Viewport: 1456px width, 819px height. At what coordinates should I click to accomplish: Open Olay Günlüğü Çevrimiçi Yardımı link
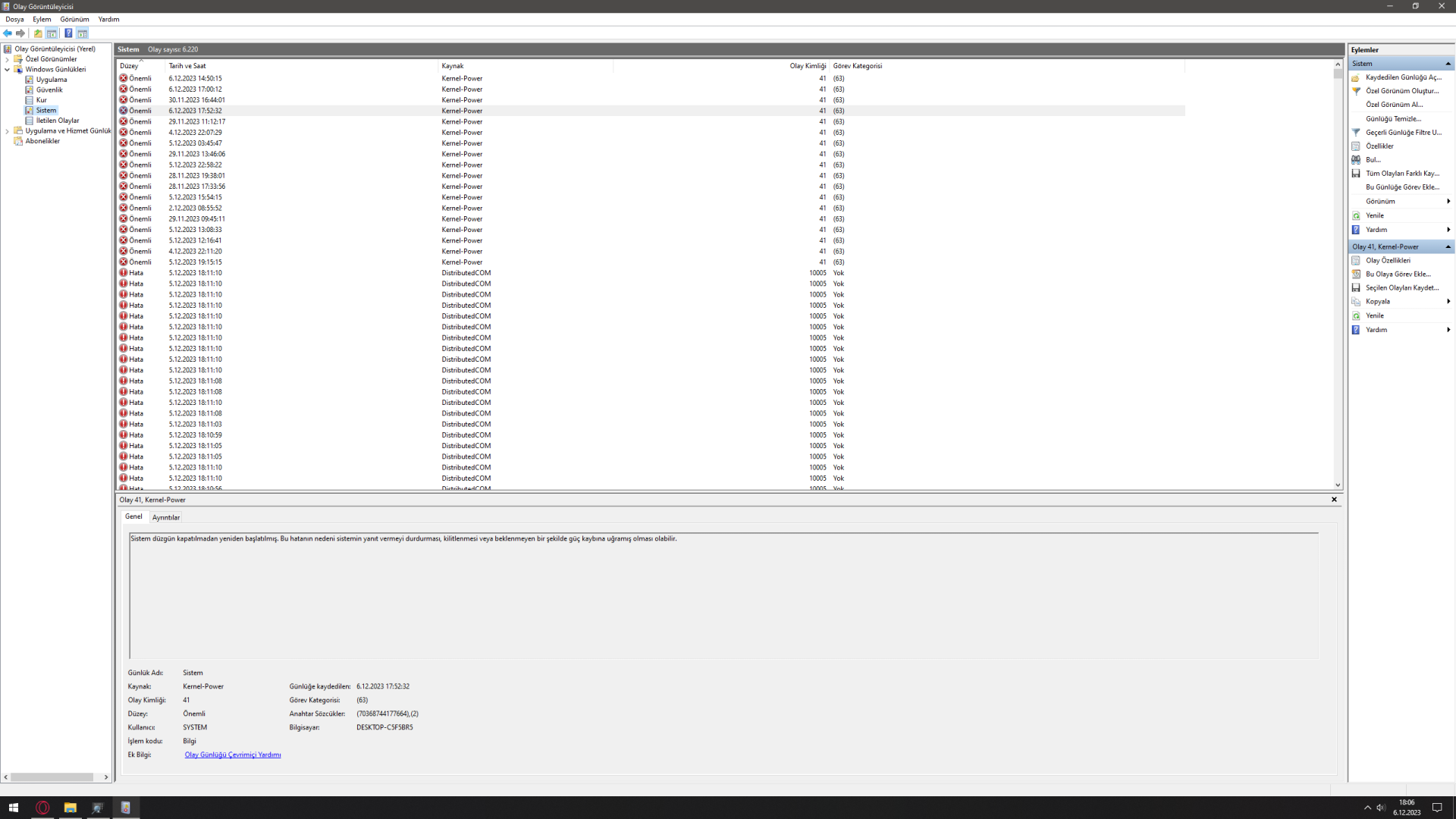click(x=233, y=755)
